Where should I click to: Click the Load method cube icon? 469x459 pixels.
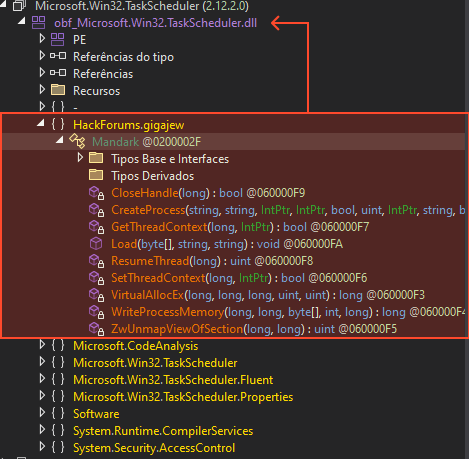click(x=96, y=243)
